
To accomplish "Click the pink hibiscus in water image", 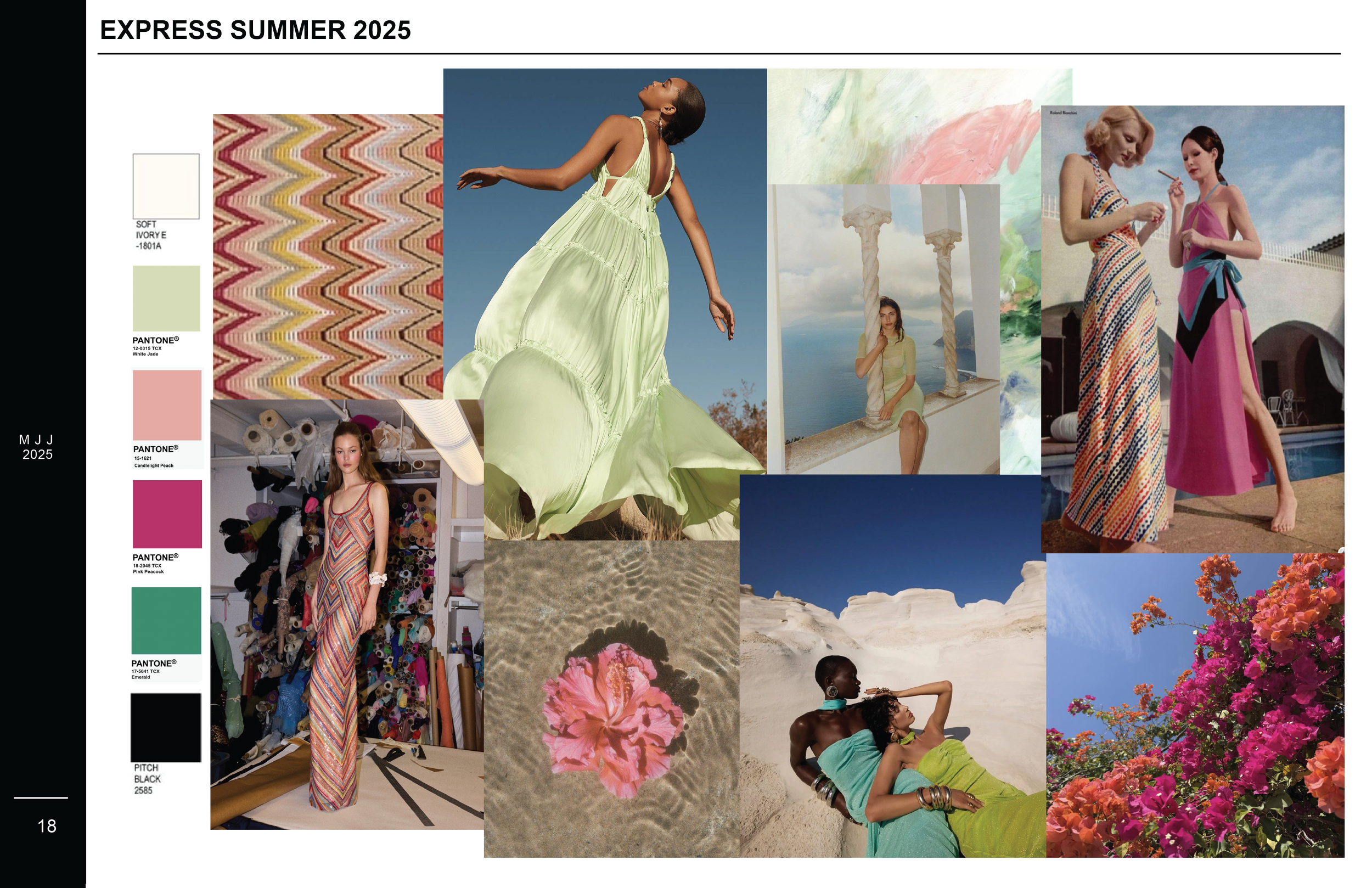I will (x=611, y=698).
